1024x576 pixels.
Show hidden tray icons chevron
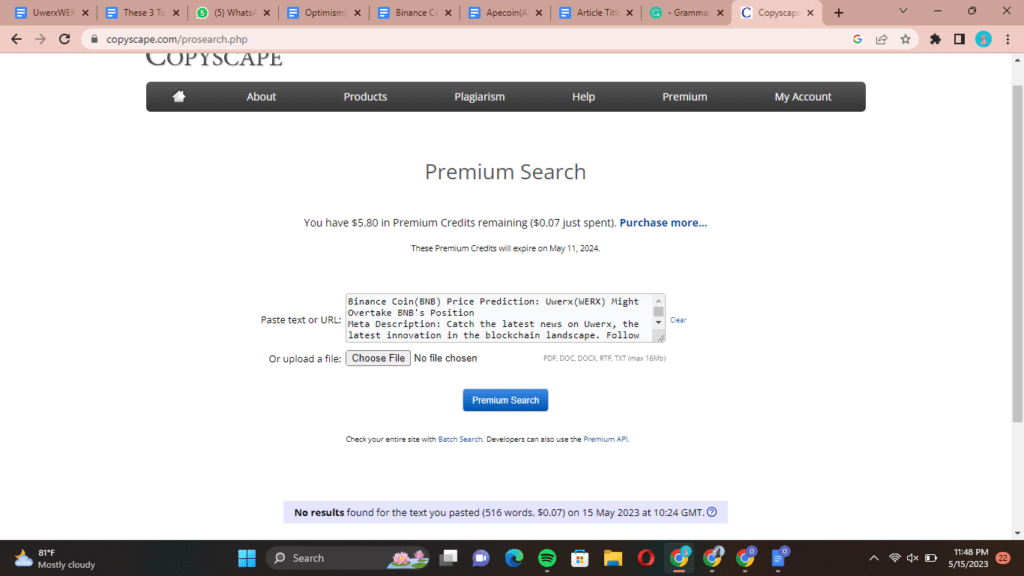(x=874, y=558)
